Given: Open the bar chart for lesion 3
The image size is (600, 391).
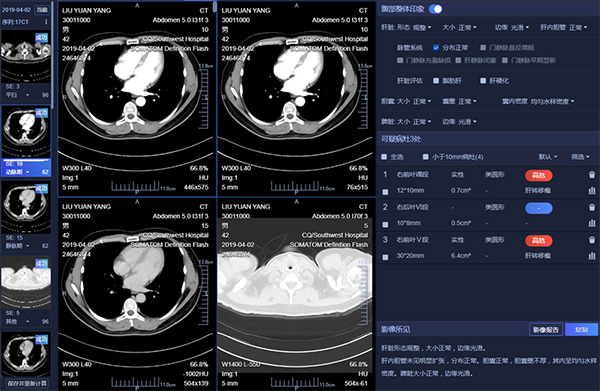Looking at the screenshot, I should (x=592, y=256).
